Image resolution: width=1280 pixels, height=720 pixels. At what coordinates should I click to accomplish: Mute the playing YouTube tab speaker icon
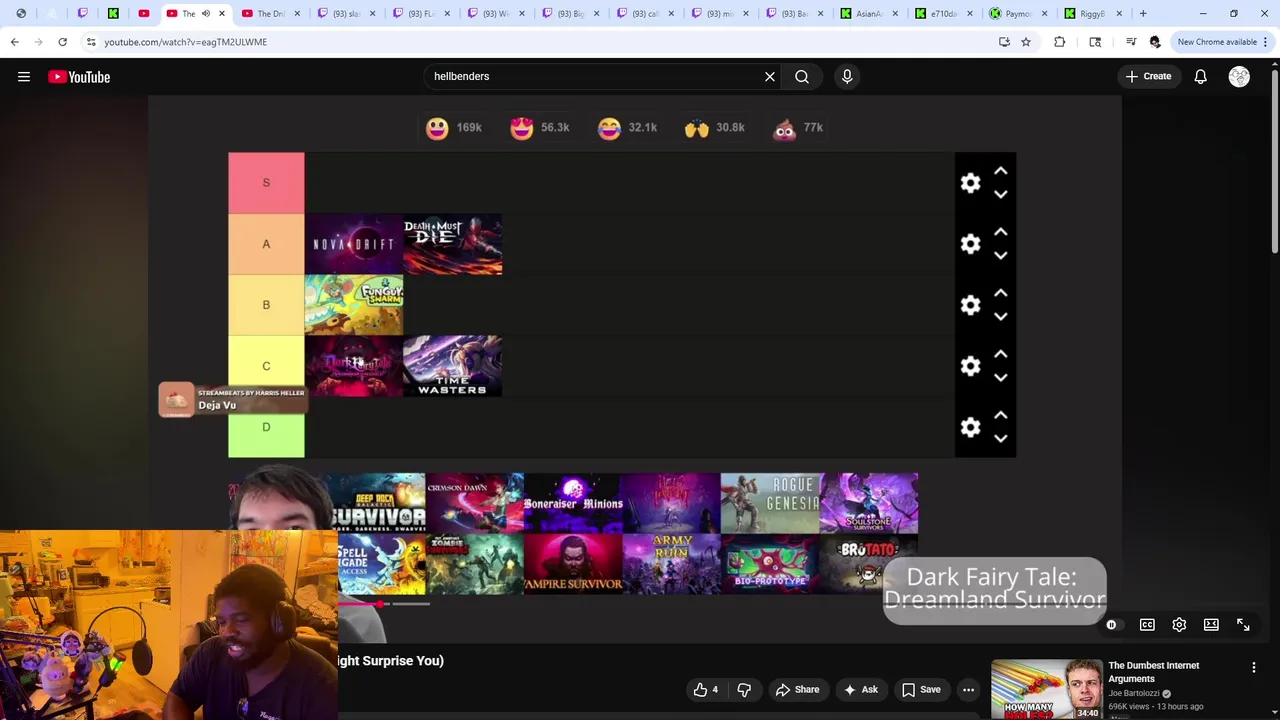206,14
